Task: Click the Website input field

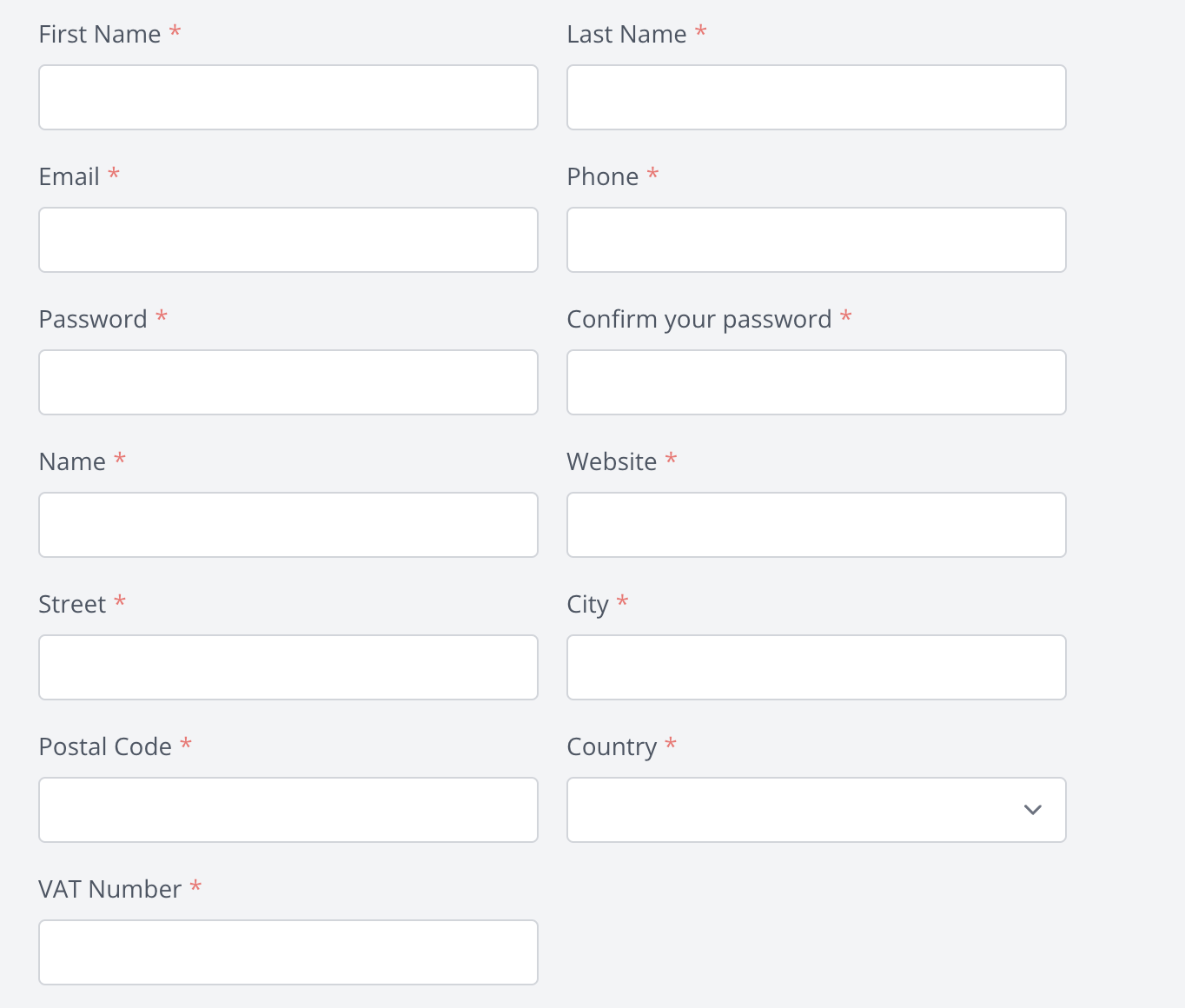Action: pos(816,524)
